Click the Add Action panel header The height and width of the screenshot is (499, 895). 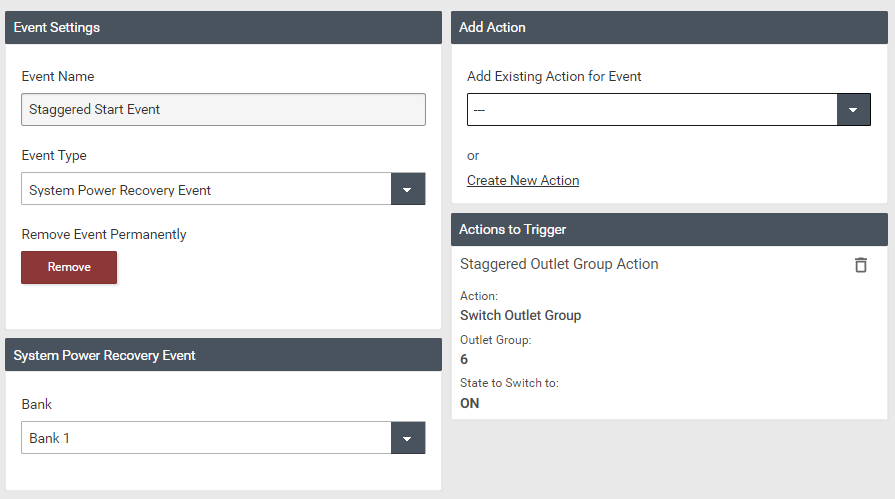669,28
